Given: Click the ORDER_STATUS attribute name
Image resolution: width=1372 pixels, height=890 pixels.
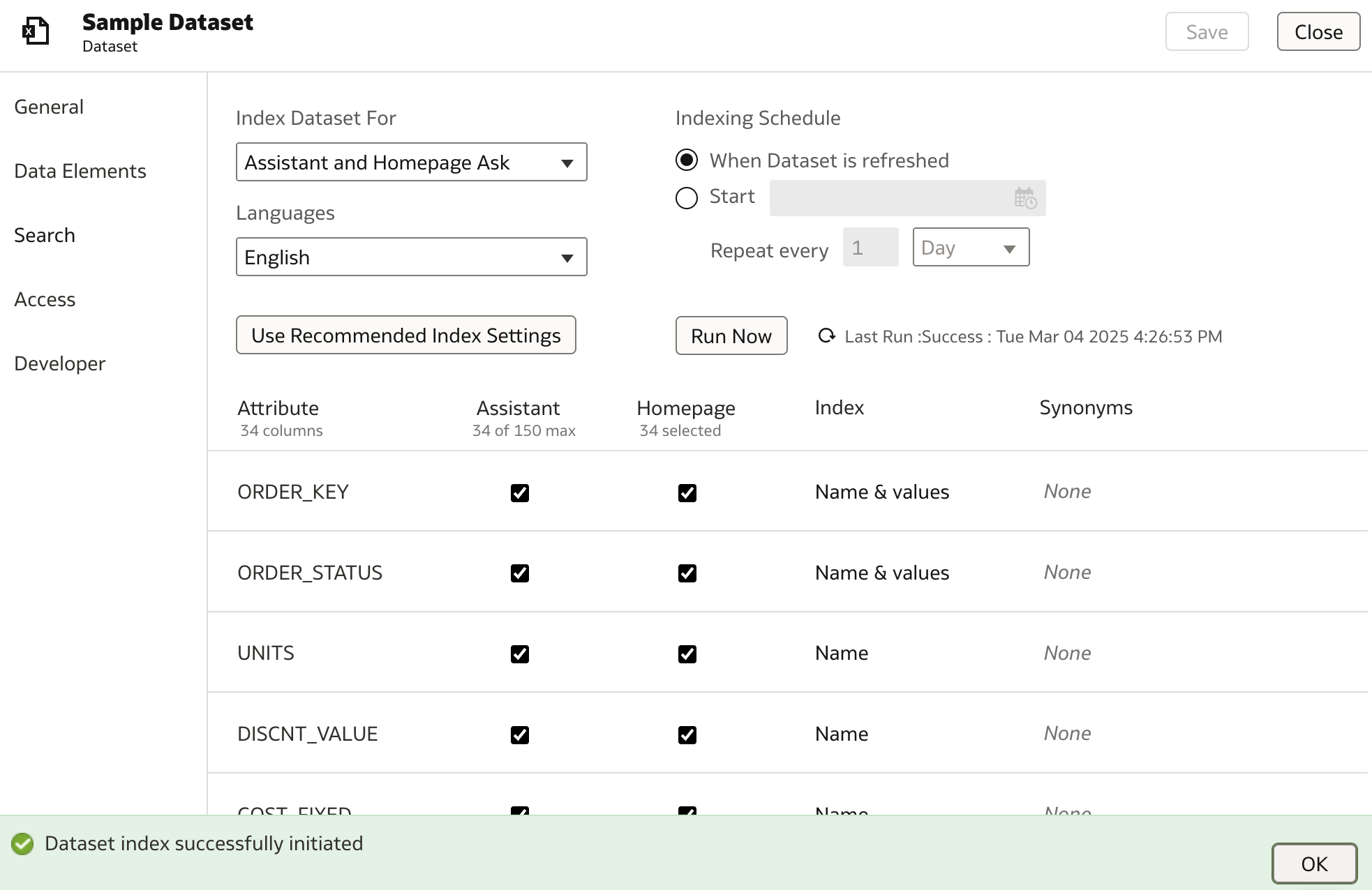Looking at the screenshot, I should click(310, 573).
